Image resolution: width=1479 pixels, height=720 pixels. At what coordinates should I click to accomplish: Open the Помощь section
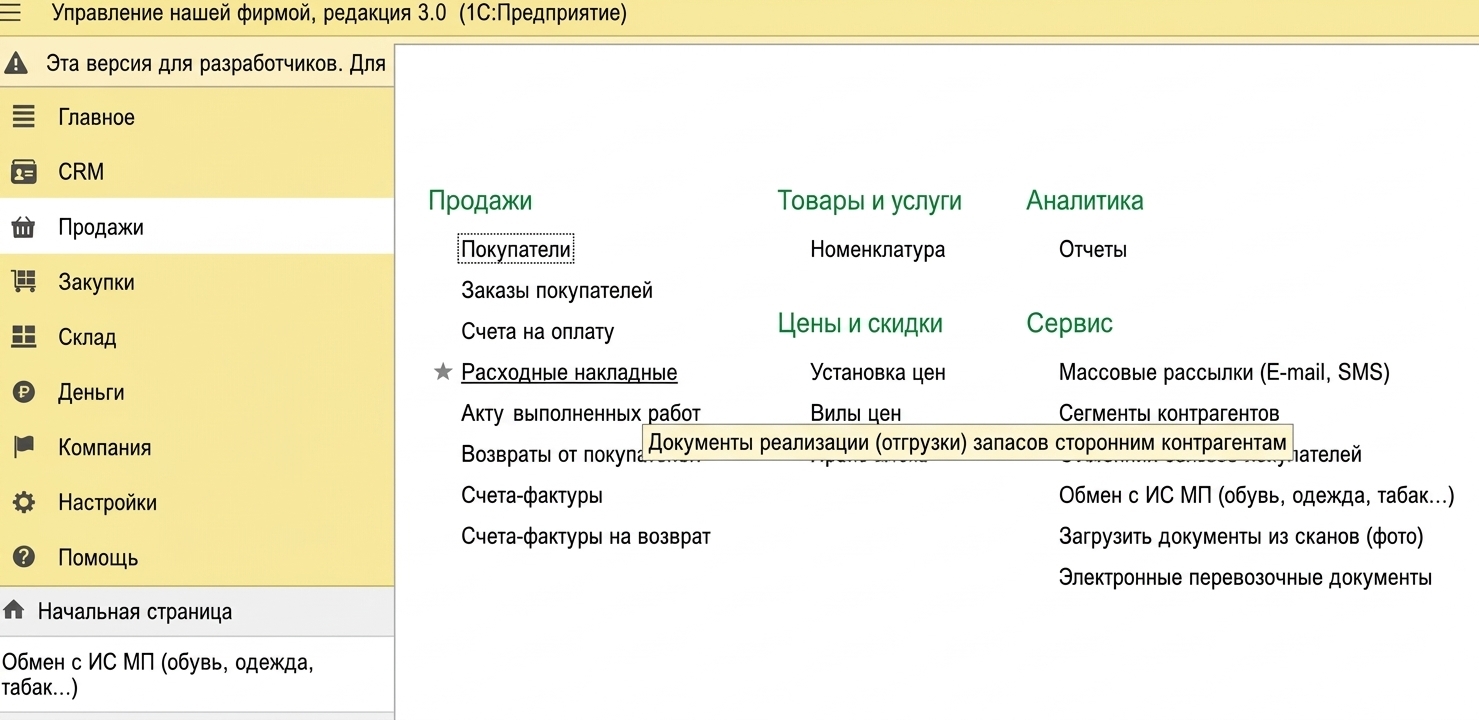tap(197, 557)
